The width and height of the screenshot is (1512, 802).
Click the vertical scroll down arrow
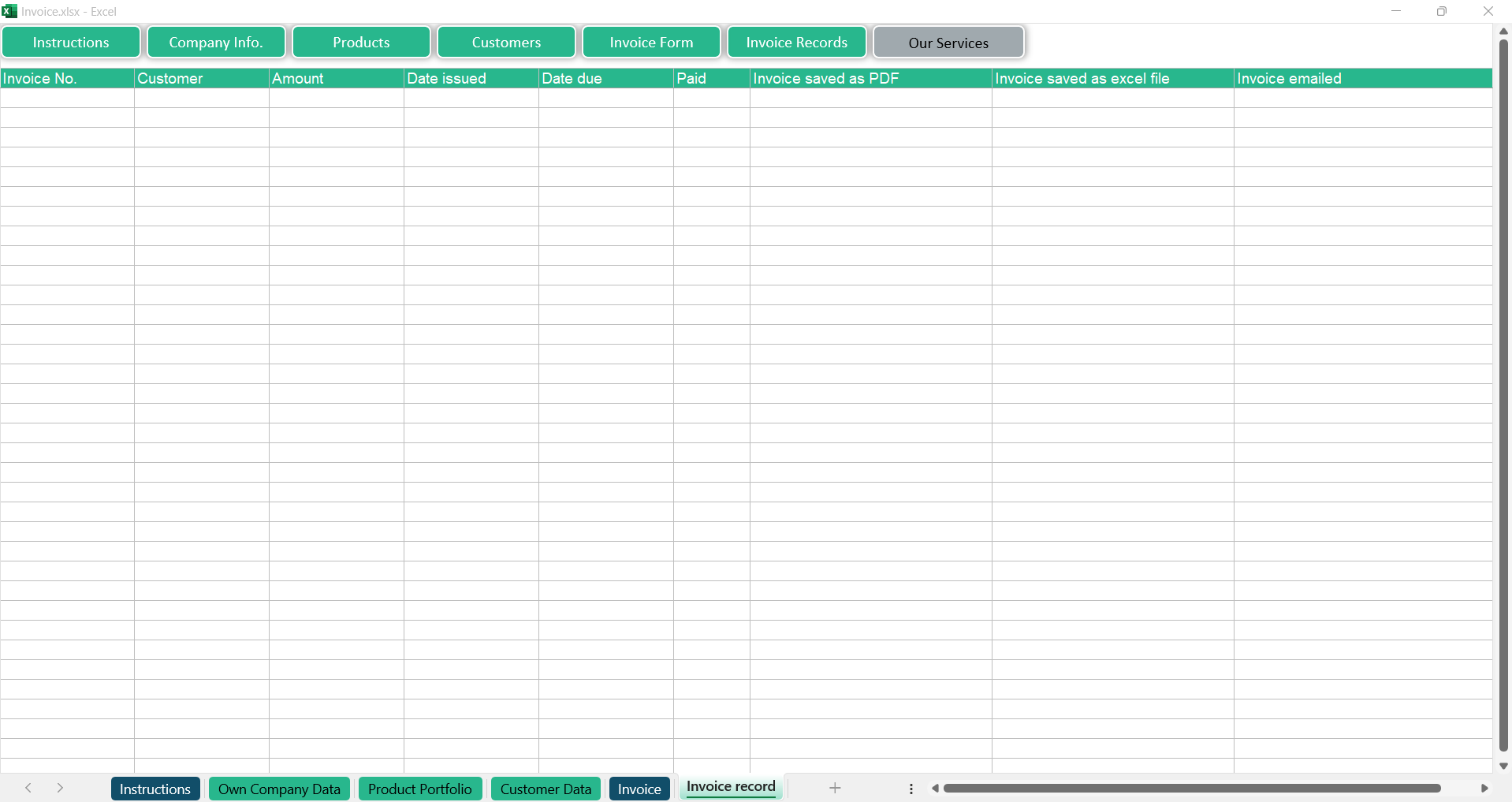[x=1503, y=766]
